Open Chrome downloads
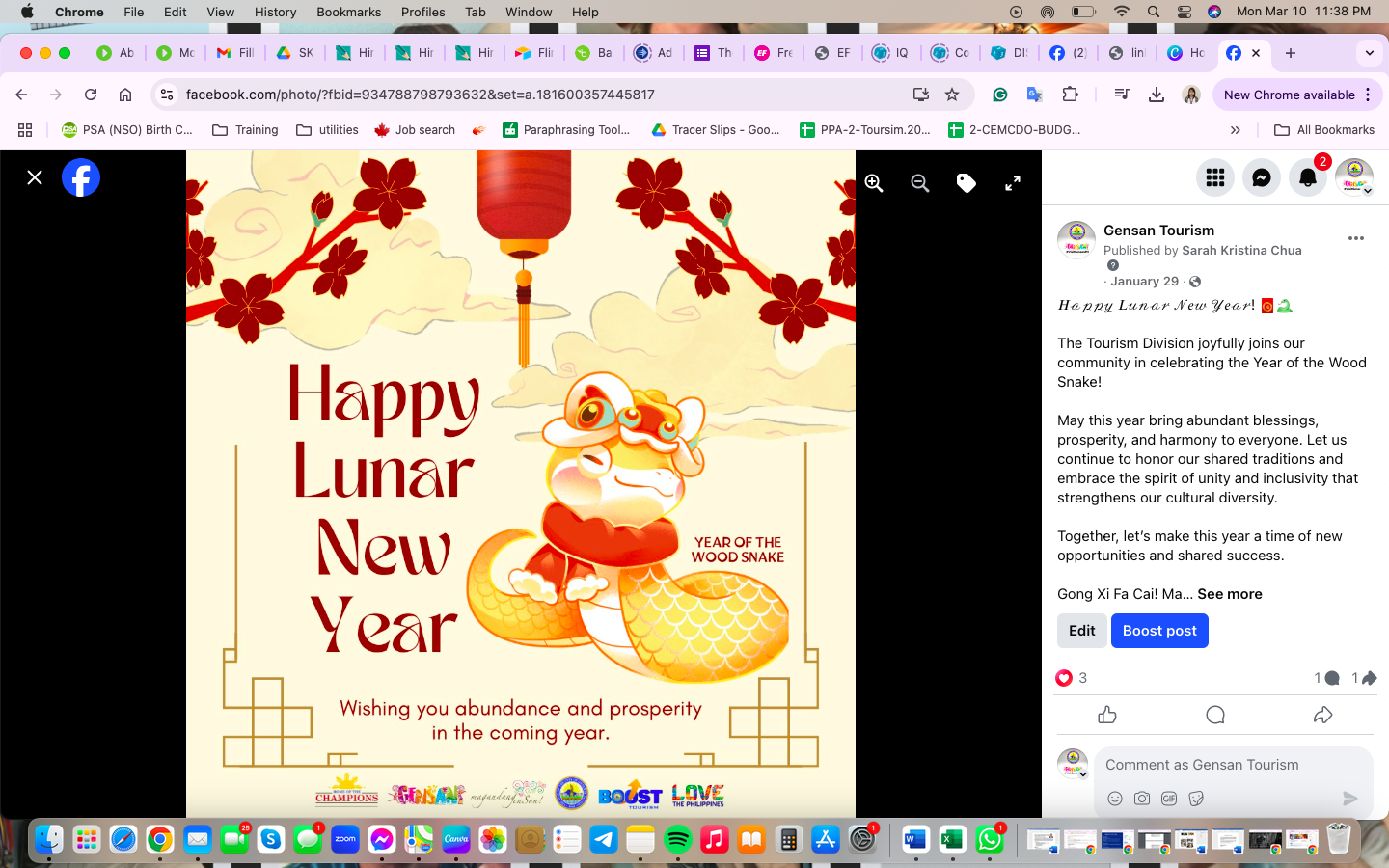Image resolution: width=1389 pixels, height=868 pixels. click(x=1157, y=95)
